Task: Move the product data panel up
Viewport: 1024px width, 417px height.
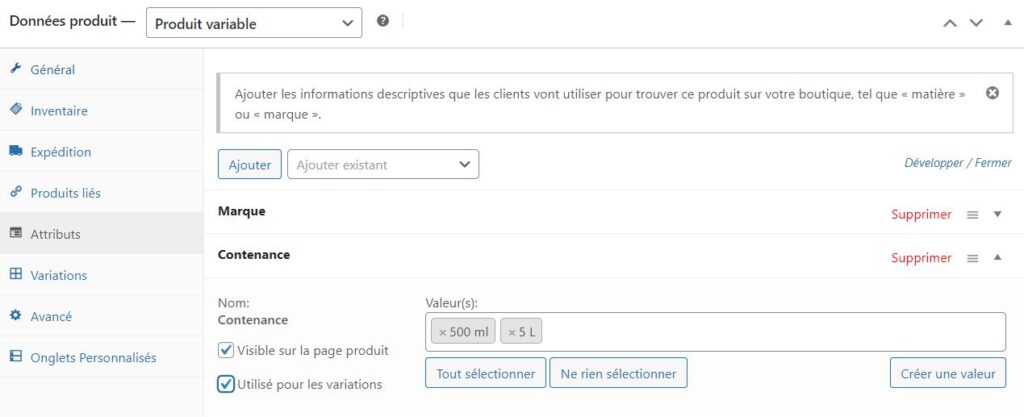Action: tap(950, 23)
